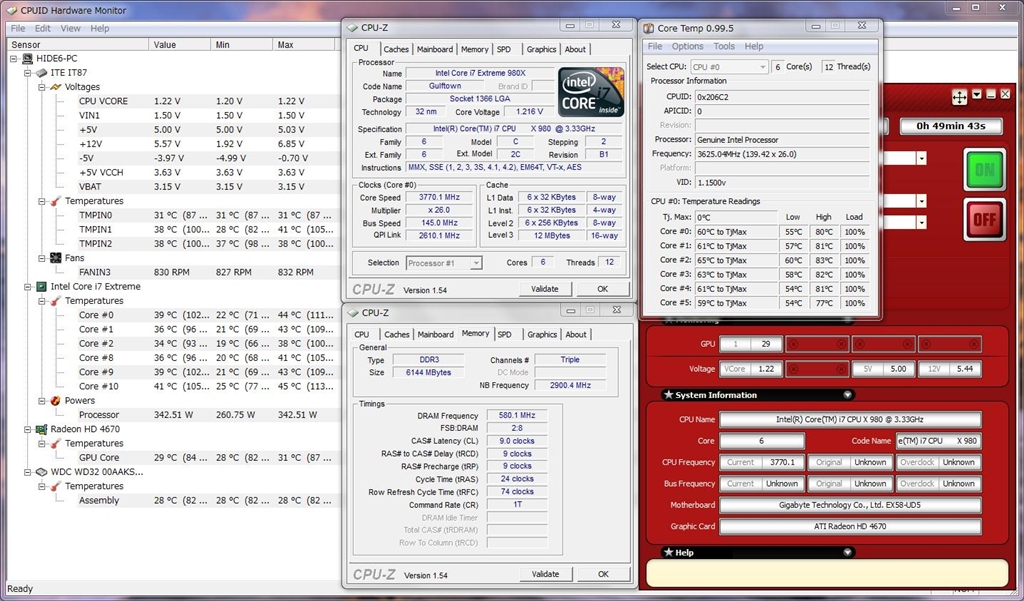Open the Options menu in Core Temp

687,46
